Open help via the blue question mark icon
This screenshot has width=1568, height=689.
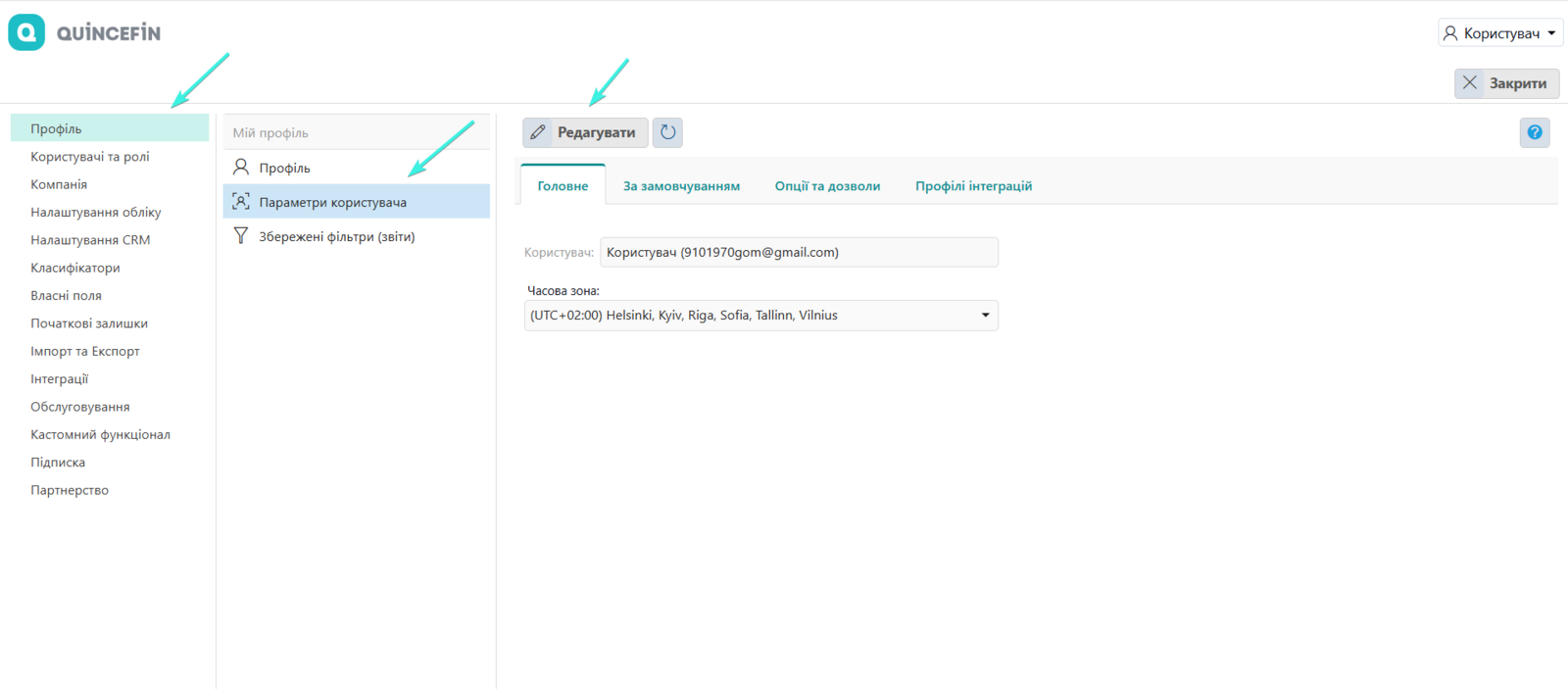pos(1535,132)
